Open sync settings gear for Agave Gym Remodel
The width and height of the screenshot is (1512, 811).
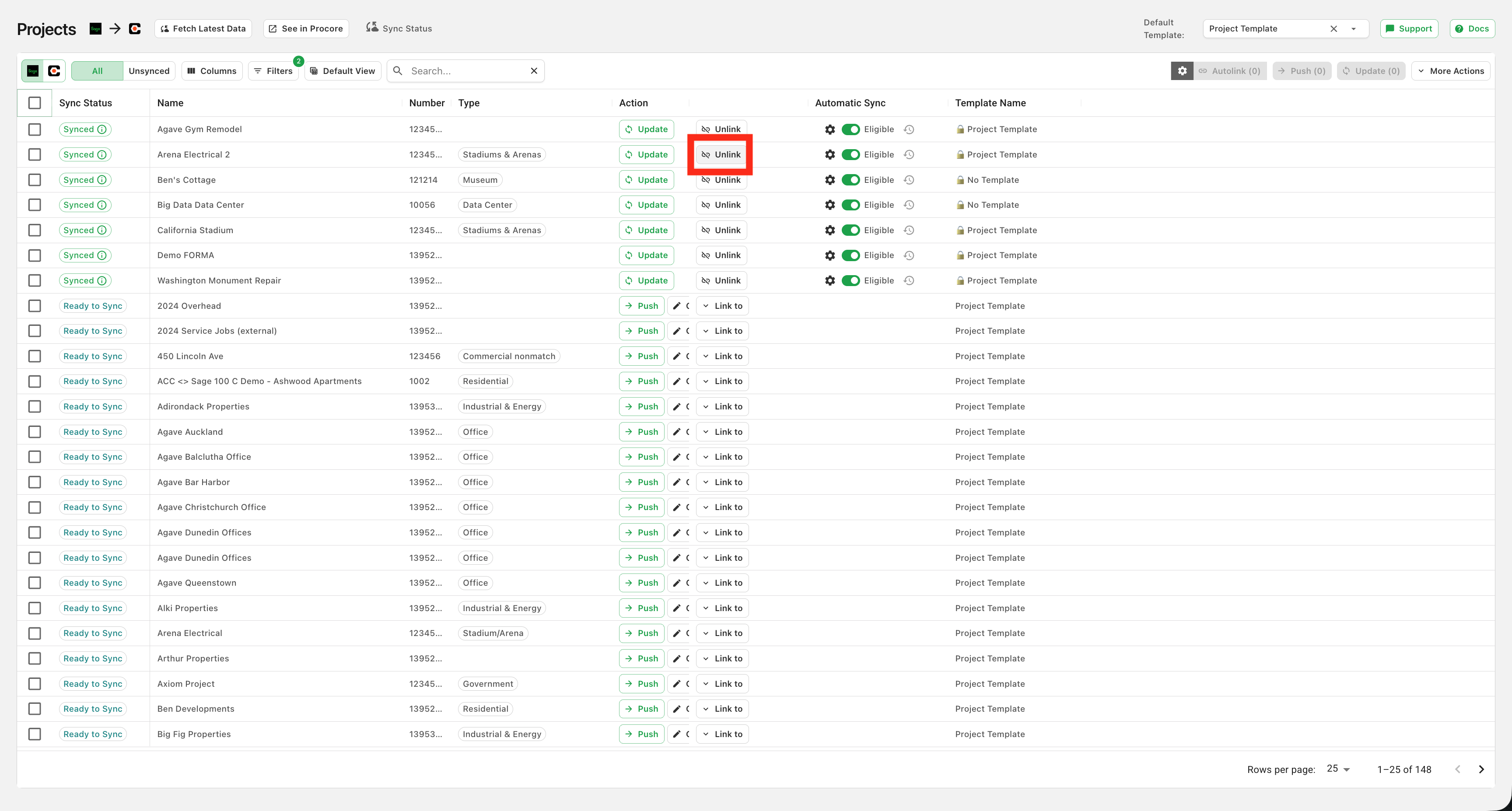829,129
